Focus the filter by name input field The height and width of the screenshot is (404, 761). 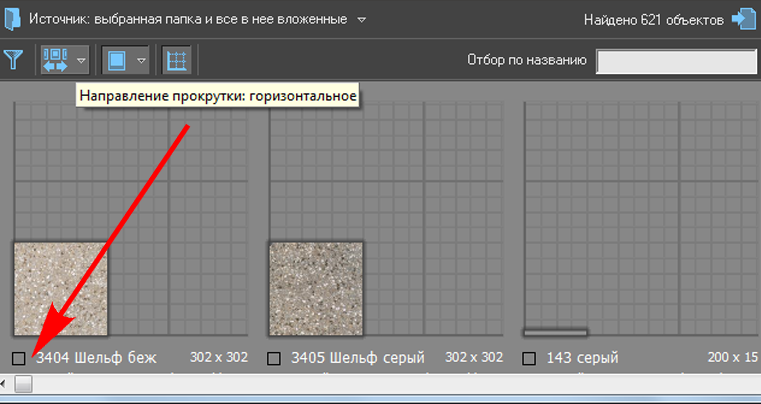pyautogui.click(x=677, y=61)
